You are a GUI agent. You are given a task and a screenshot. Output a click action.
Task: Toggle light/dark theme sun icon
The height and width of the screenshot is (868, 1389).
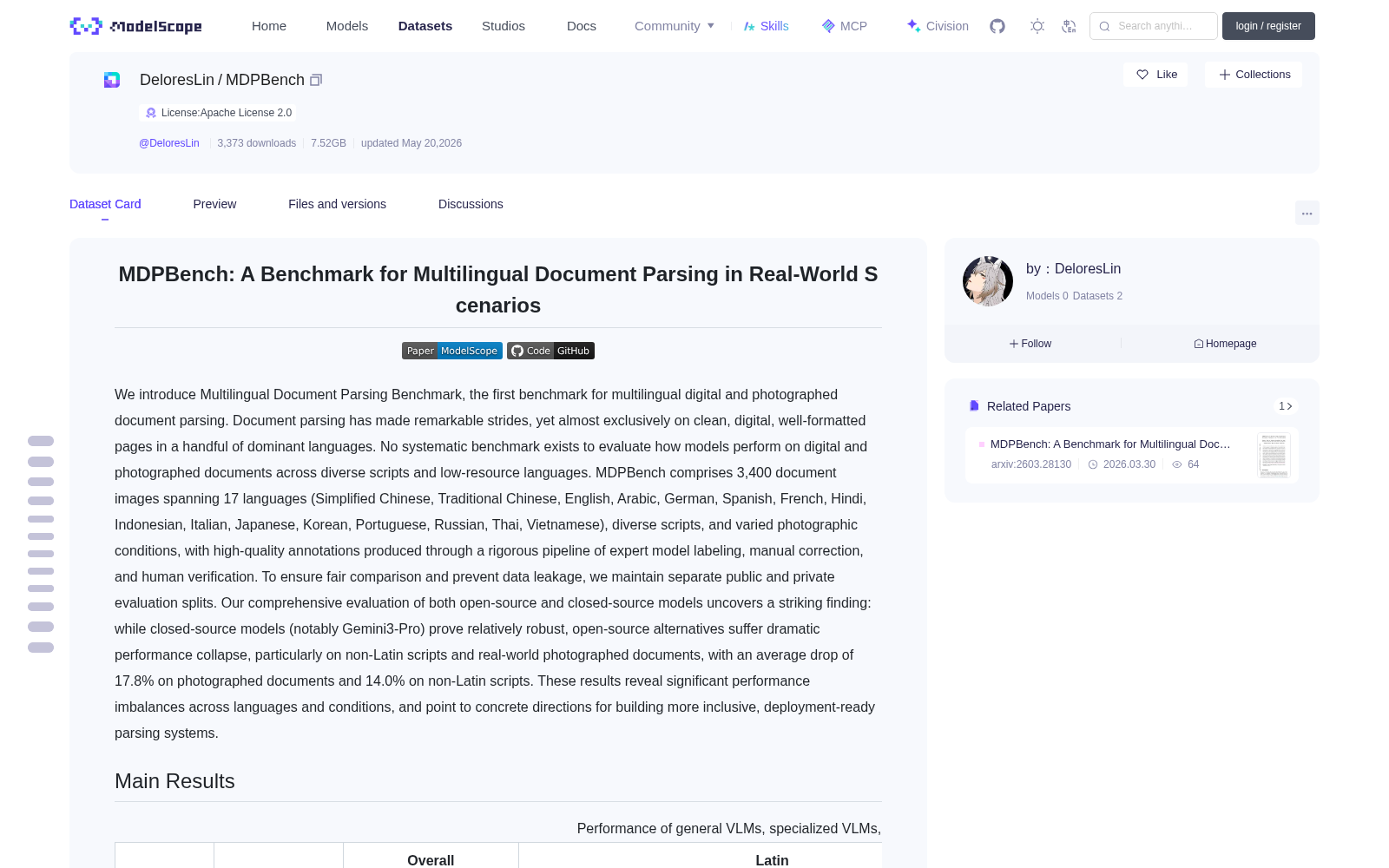1037,26
